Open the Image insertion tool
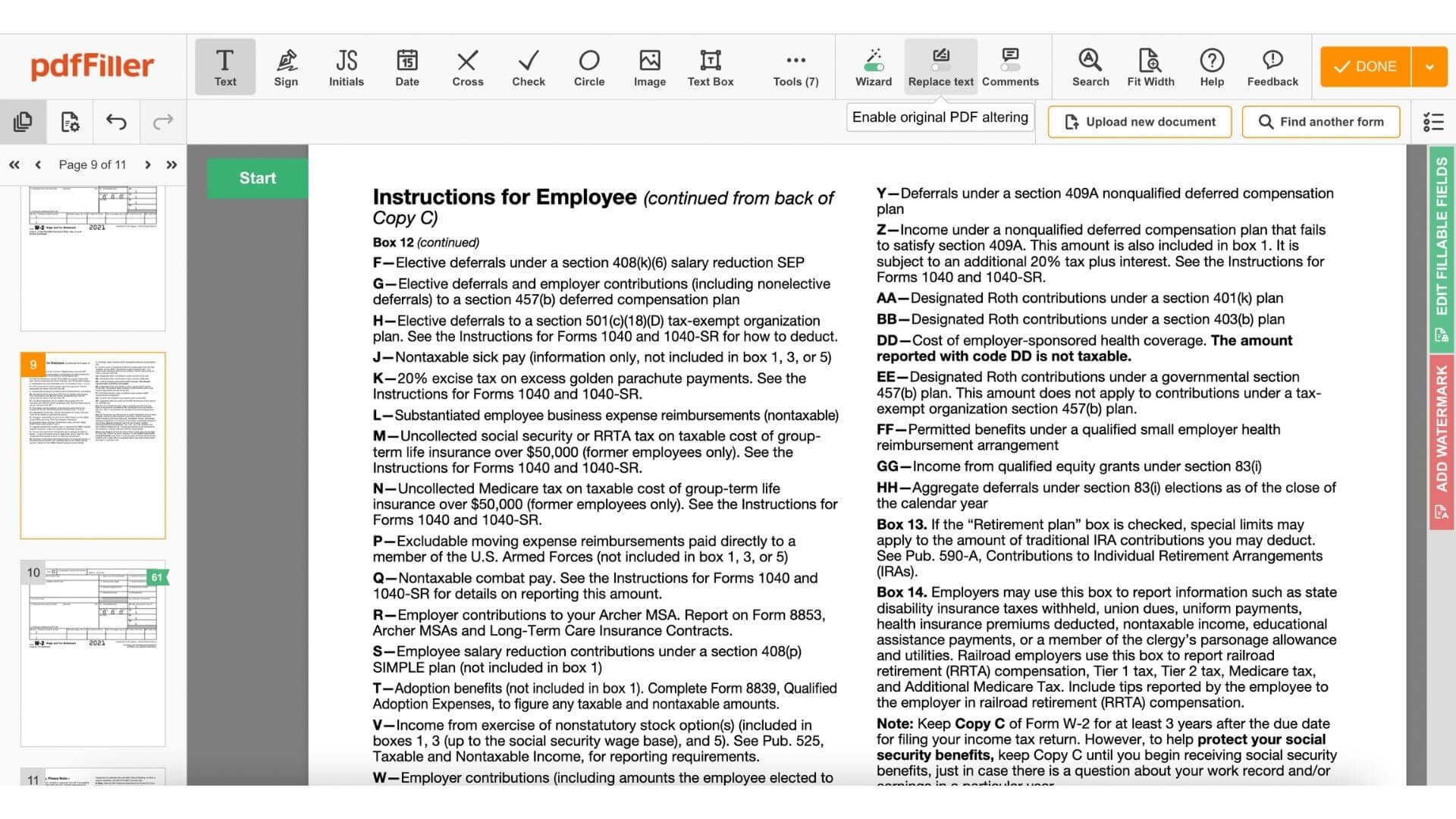The width and height of the screenshot is (1456, 819). point(649,66)
